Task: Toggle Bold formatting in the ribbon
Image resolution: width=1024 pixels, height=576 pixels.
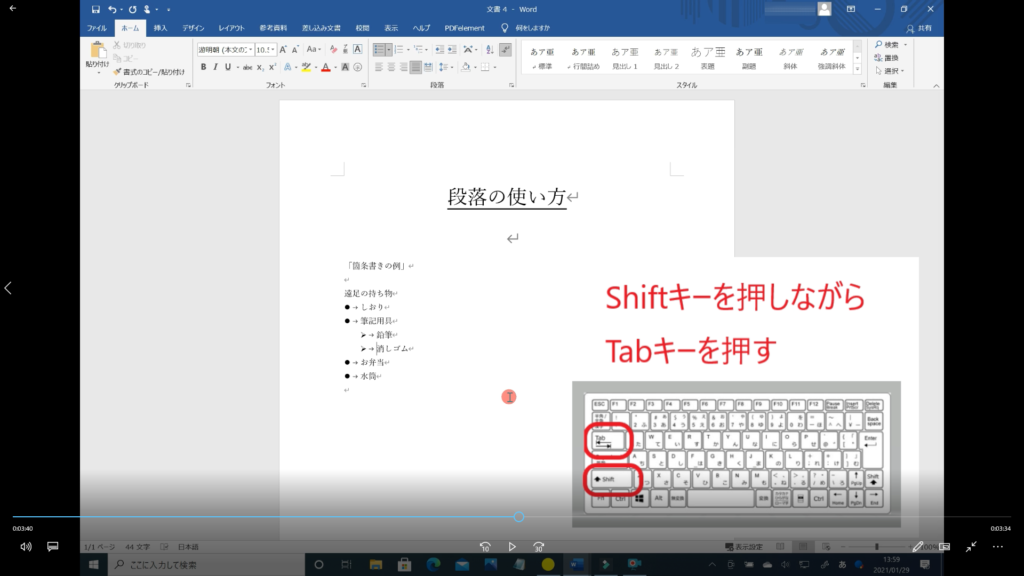Action: [203, 67]
